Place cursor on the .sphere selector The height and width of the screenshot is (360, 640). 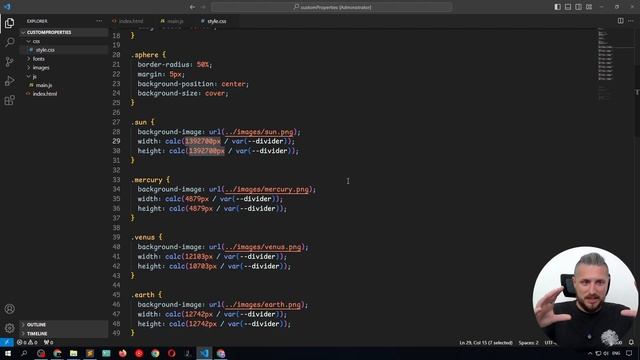(x=144, y=55)
